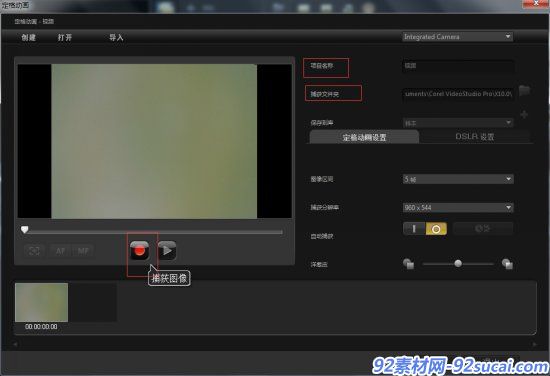Select the stop motion settings tab
This screenshot has height=376, width=550.
click(x=364, y=137)
